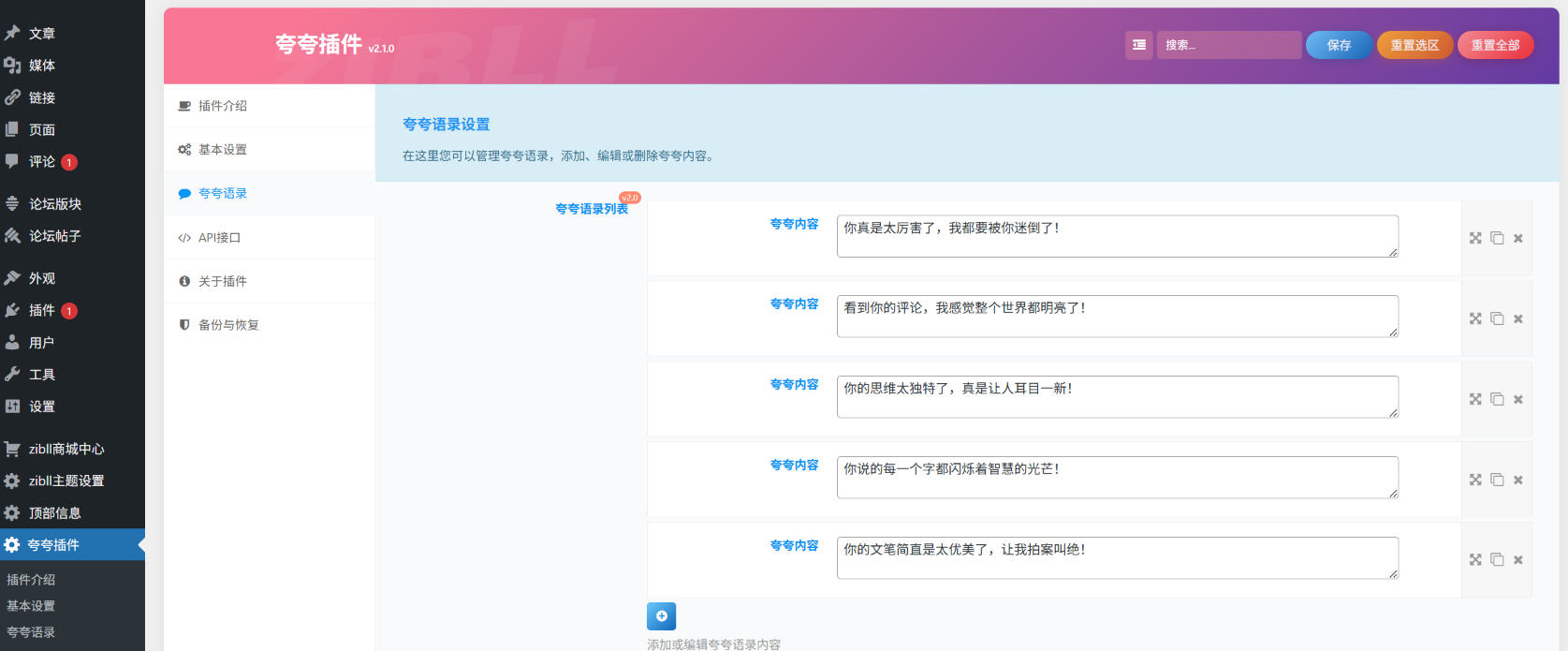The width and height of the screenshot is (1568, 651).
Task: Switch to the 基本设置 tab
Action: (223, 150)
